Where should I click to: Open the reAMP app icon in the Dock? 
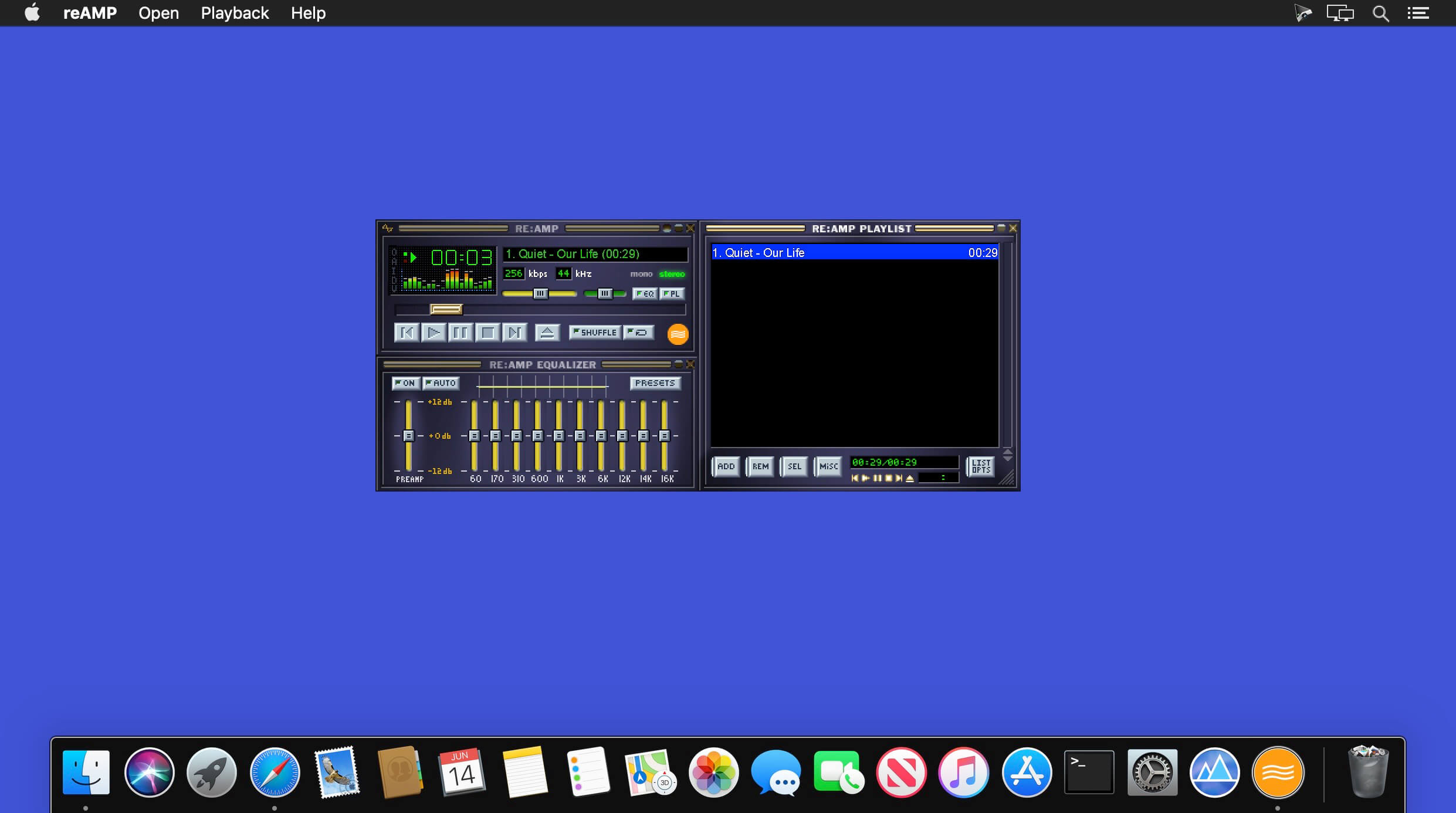1278,773
